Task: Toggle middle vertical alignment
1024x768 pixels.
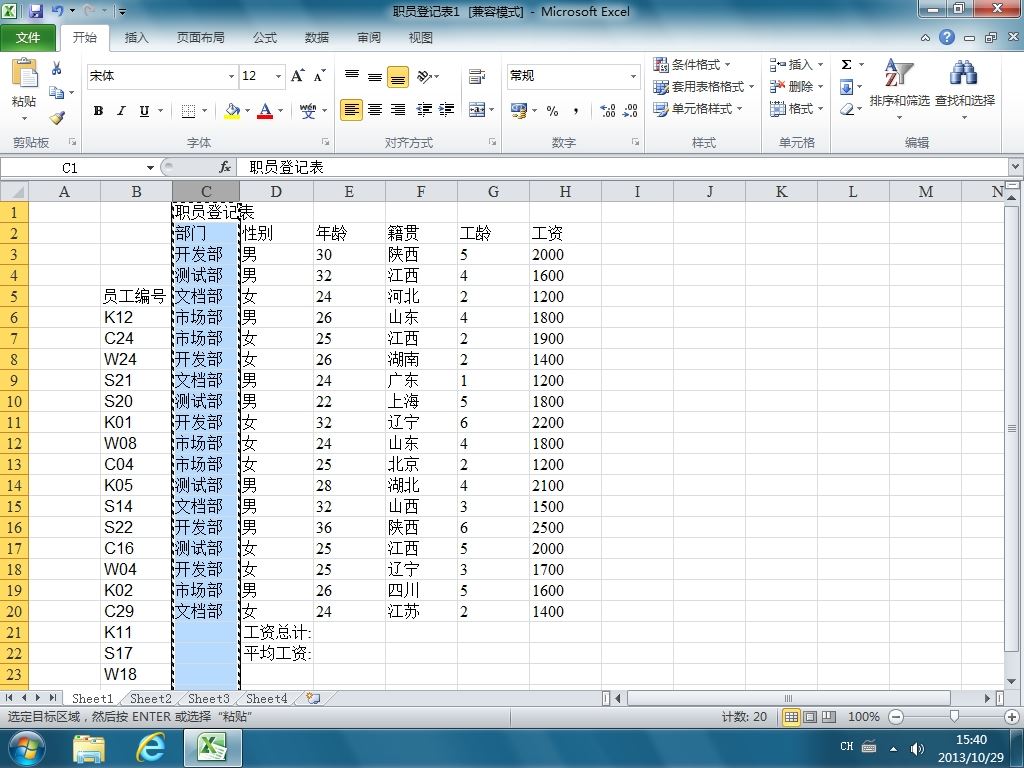Action: 375,76
